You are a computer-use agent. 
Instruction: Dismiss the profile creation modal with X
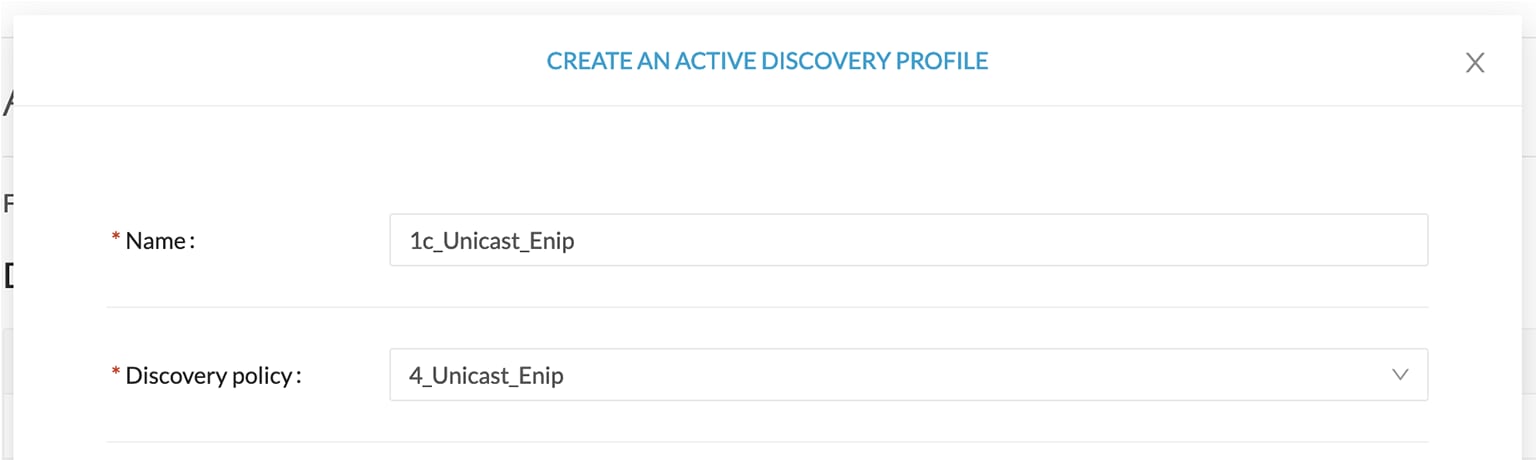point(1474,63)
